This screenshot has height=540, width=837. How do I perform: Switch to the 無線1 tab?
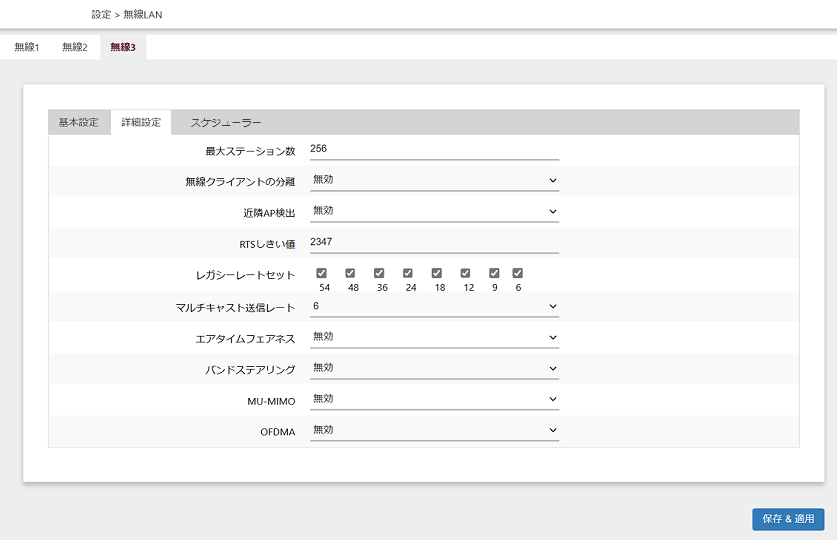(27, 47)
